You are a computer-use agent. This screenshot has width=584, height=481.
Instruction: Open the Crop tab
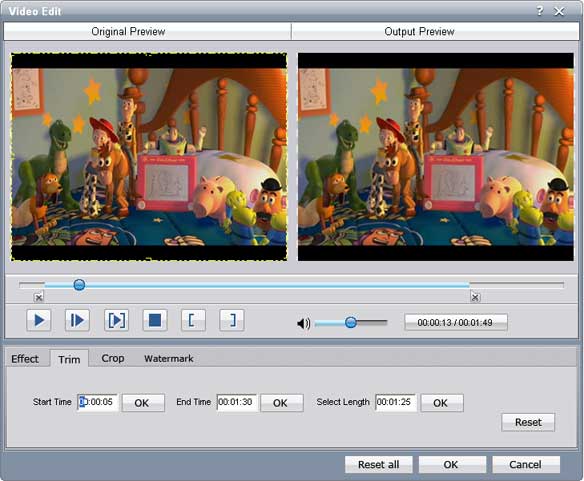click(113, 358)
